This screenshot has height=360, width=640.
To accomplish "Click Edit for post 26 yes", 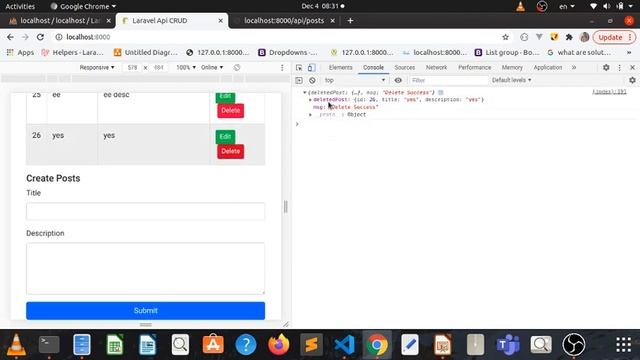I will pyautogui.click(x=225, y=136).
